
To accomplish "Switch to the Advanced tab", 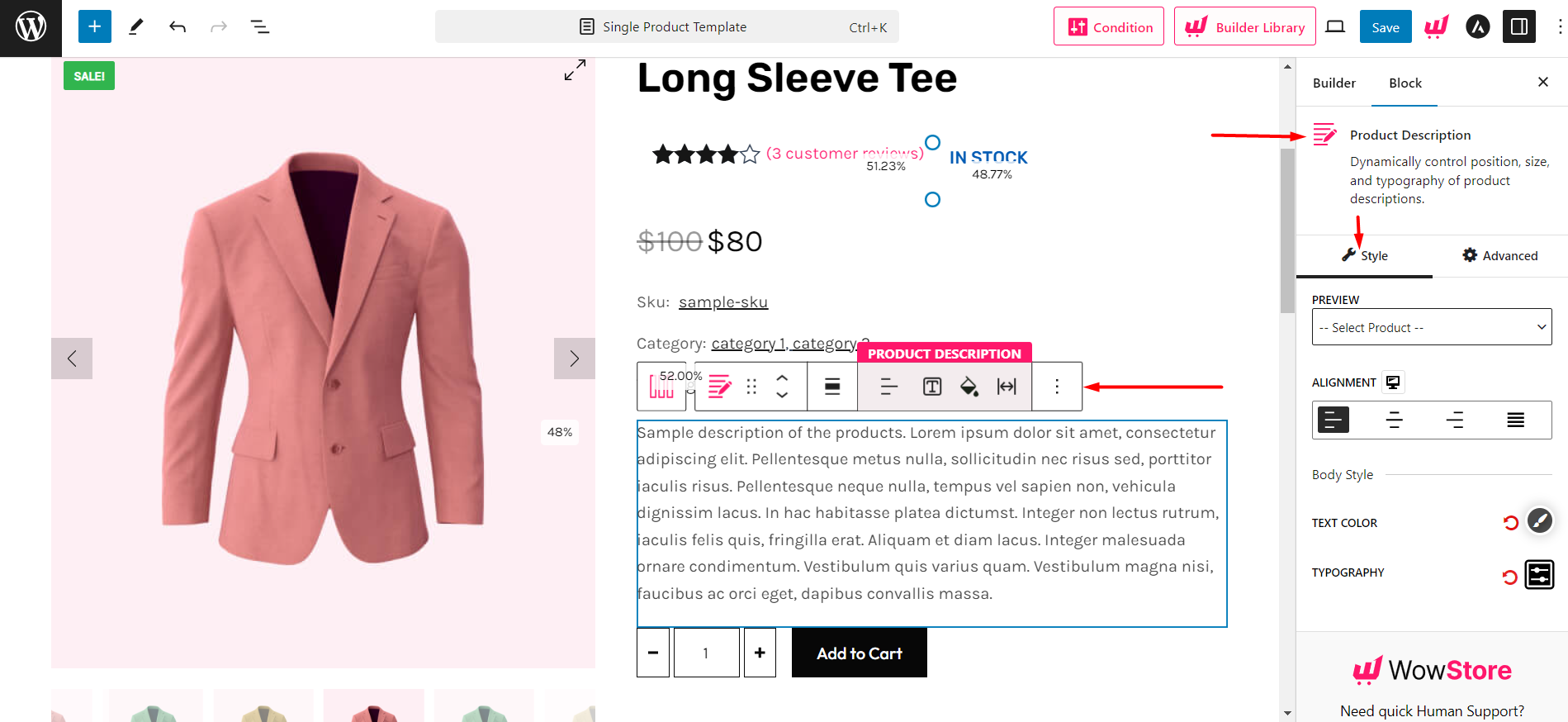I will 1499,255.
